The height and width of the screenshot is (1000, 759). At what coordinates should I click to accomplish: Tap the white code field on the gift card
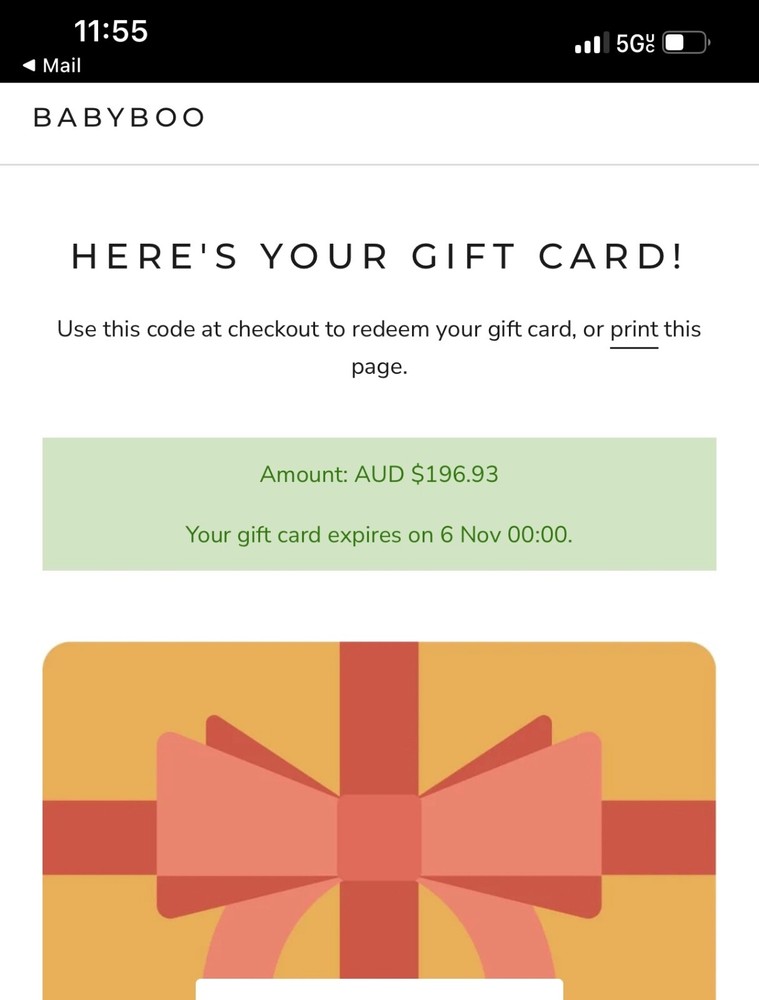point(379,990)
